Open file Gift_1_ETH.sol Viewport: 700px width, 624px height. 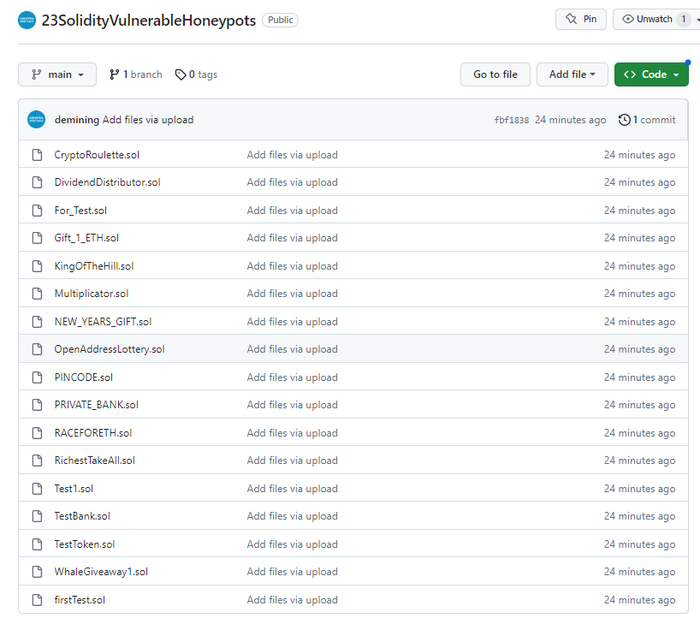(87, 238)
